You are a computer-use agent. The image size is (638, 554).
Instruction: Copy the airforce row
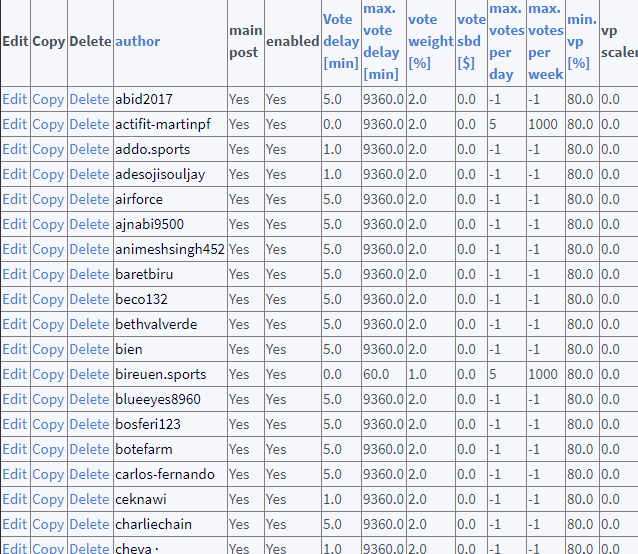coord(48,199)
